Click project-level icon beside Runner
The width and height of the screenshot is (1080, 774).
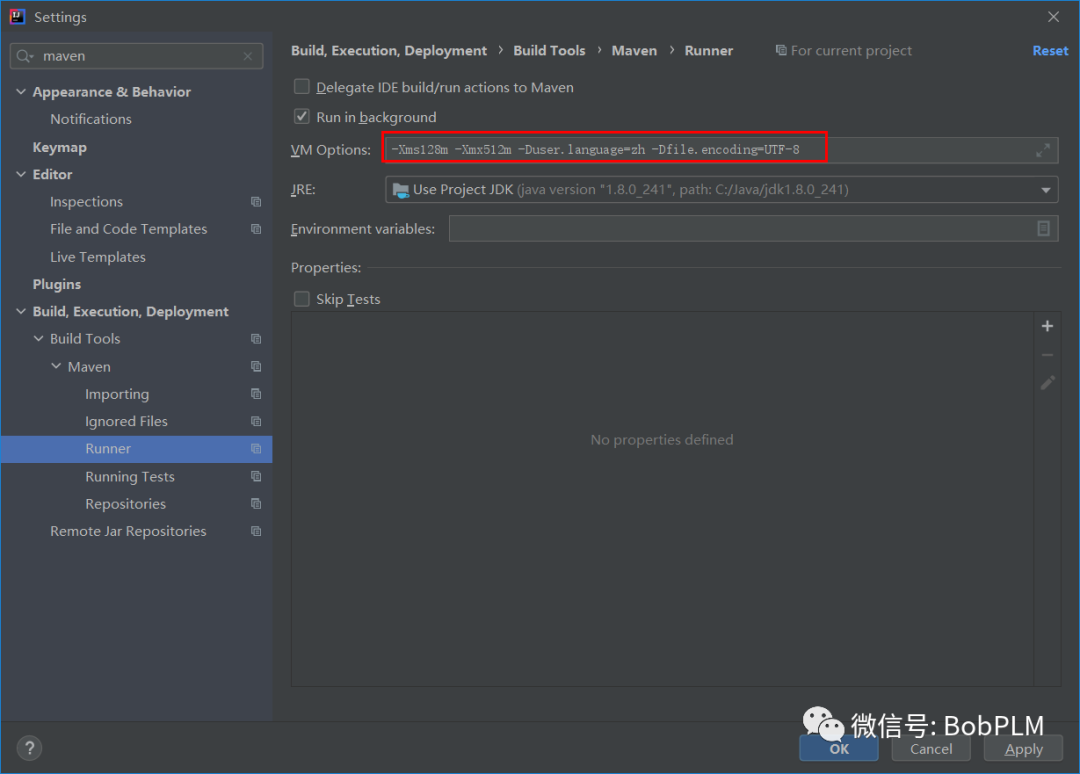pos(256,449)
